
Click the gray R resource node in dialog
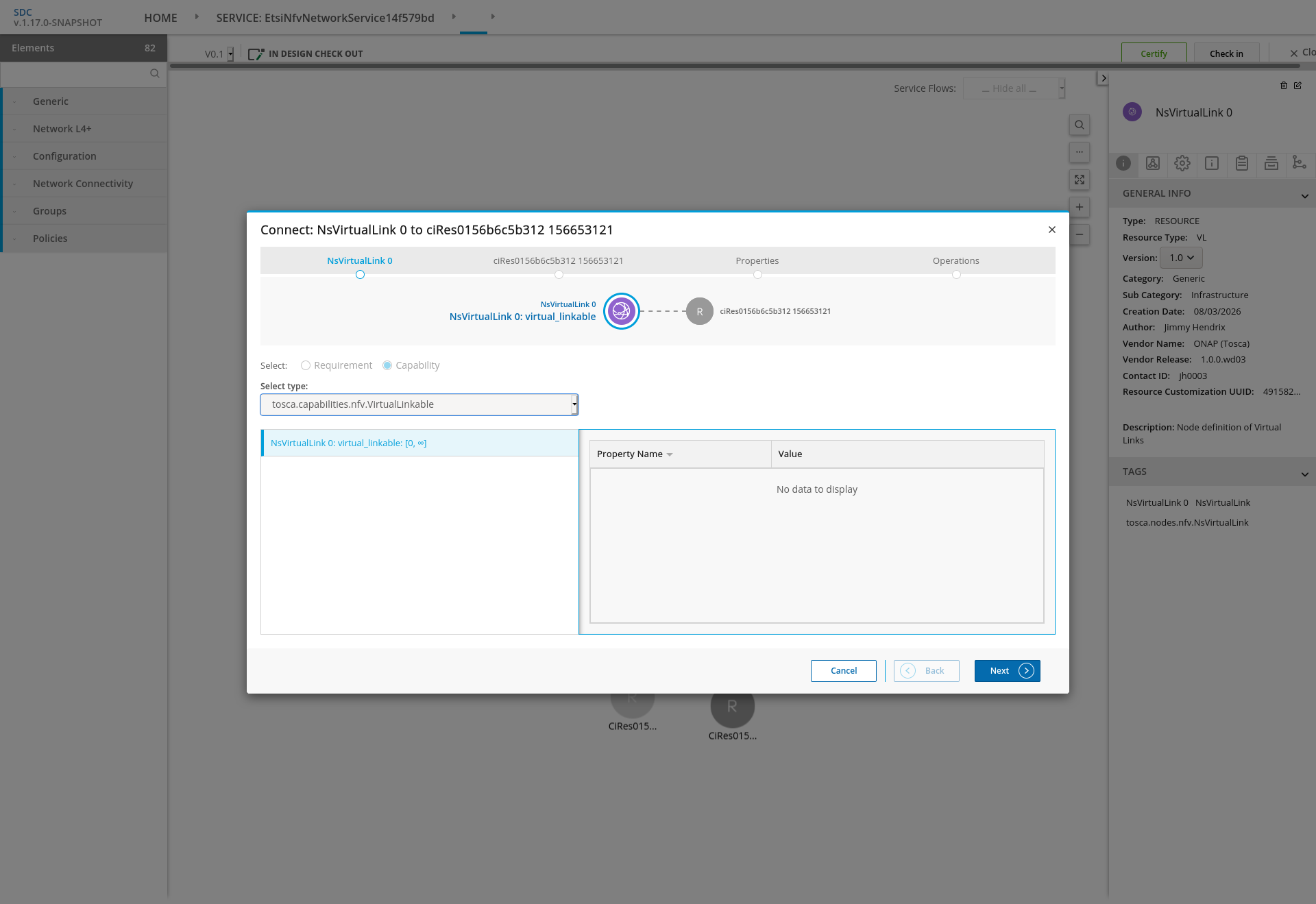700,311
